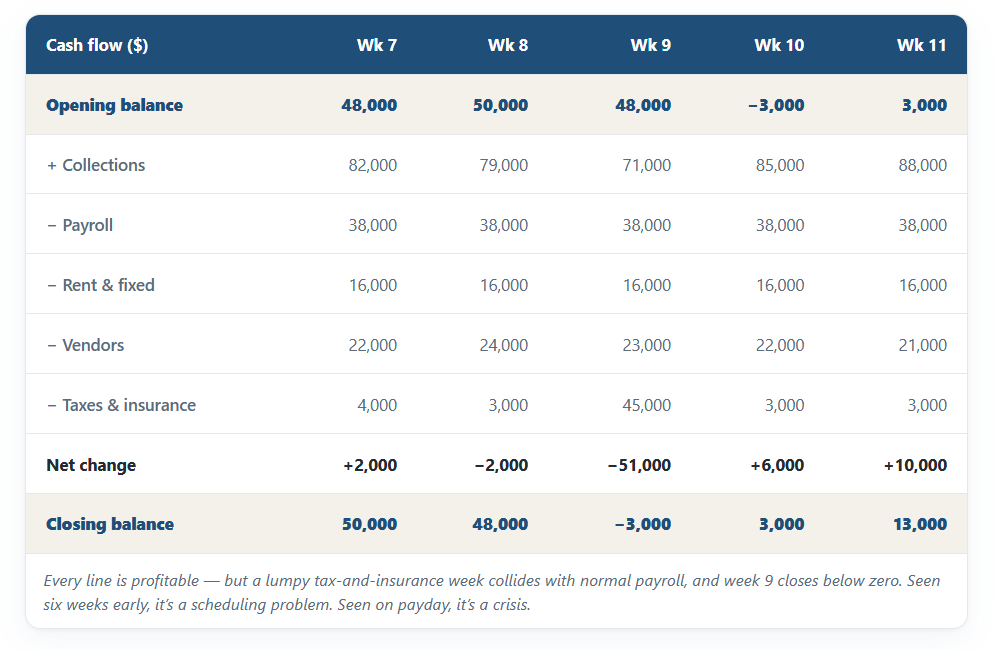Click the Wk 7 column header

(x=377, y=45)
